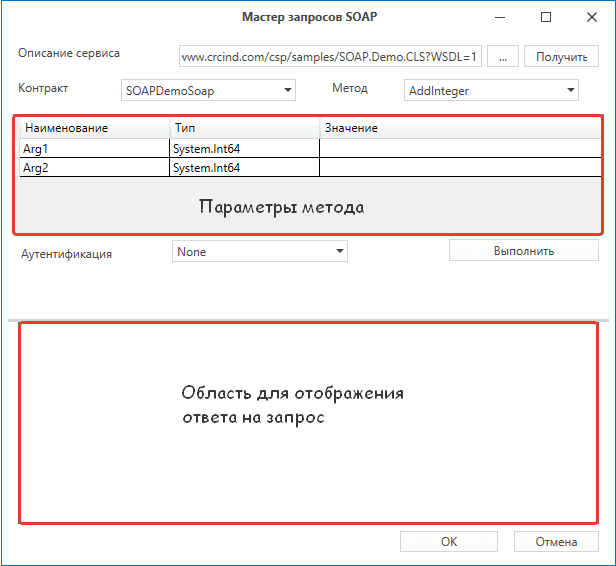Click the Тип column header
The image size is (616, 566).
[x=244, y=129]
